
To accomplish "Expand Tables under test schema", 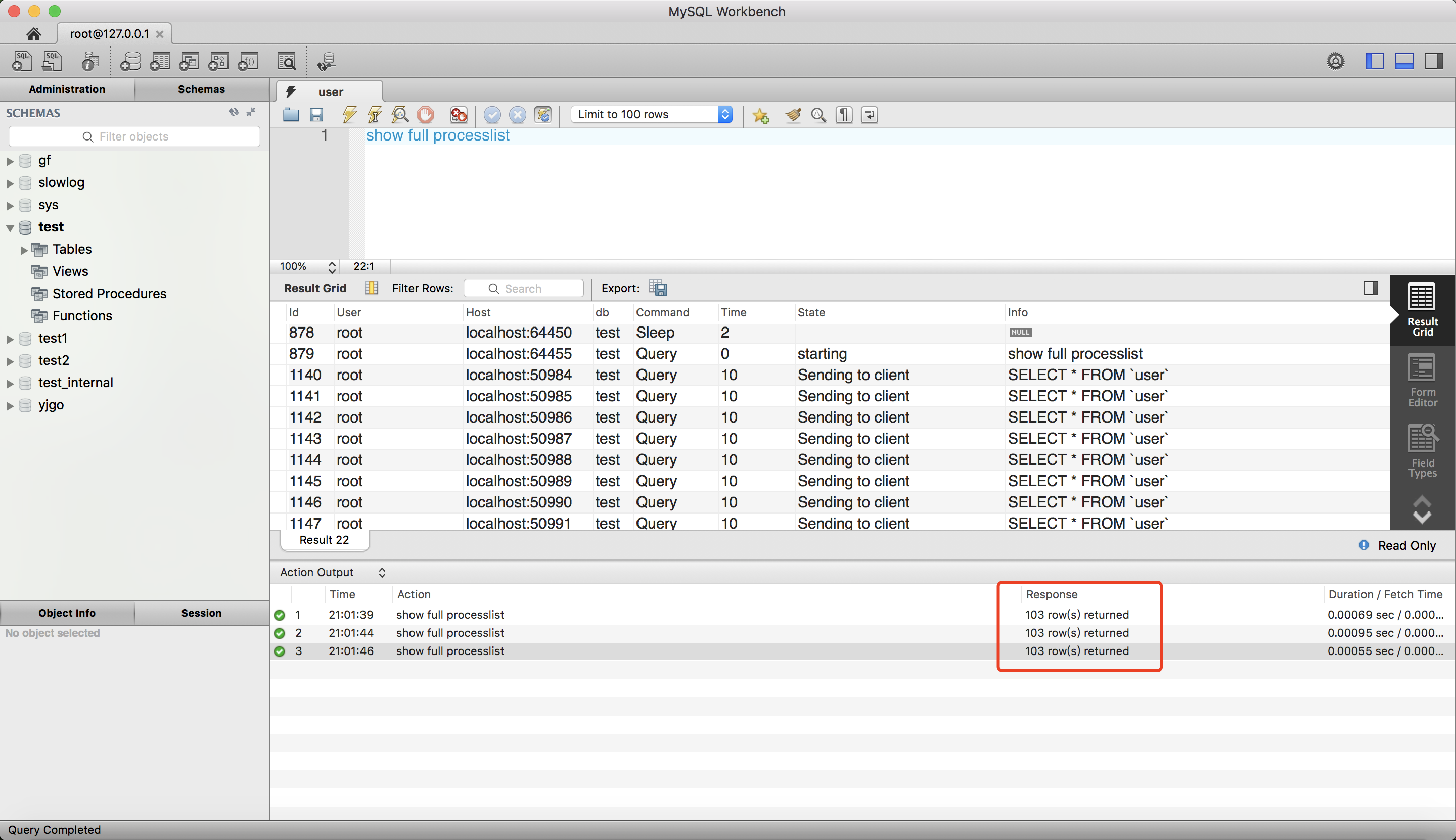I will (x=24, y=250).
